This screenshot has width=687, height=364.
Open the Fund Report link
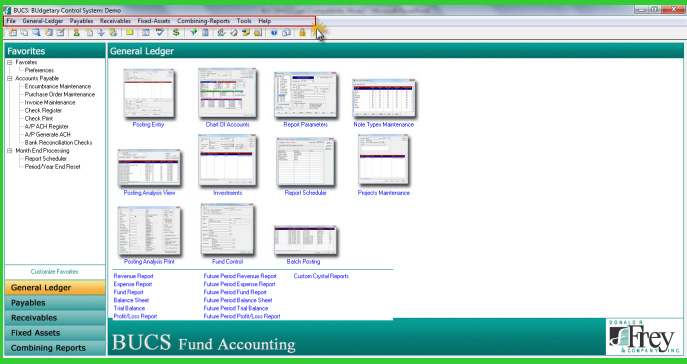tap(128, 292)
